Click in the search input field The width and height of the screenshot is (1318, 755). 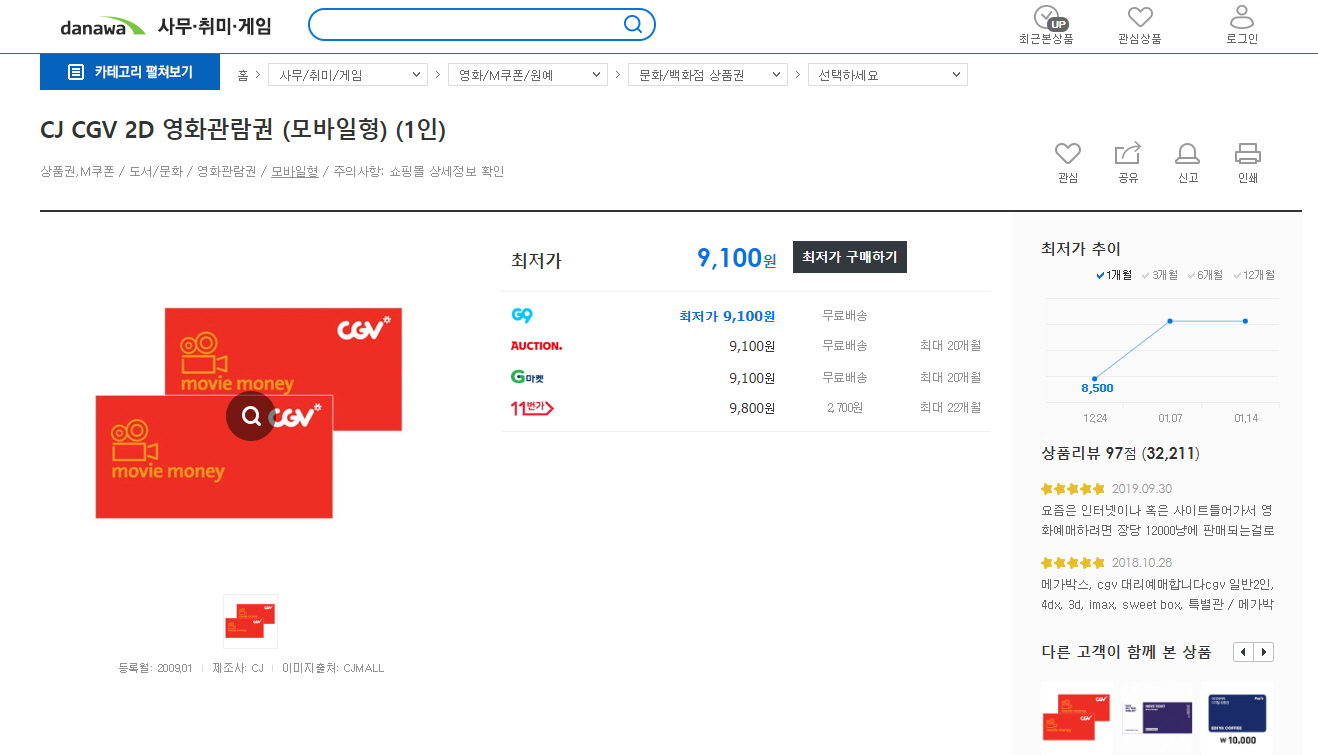466,24
